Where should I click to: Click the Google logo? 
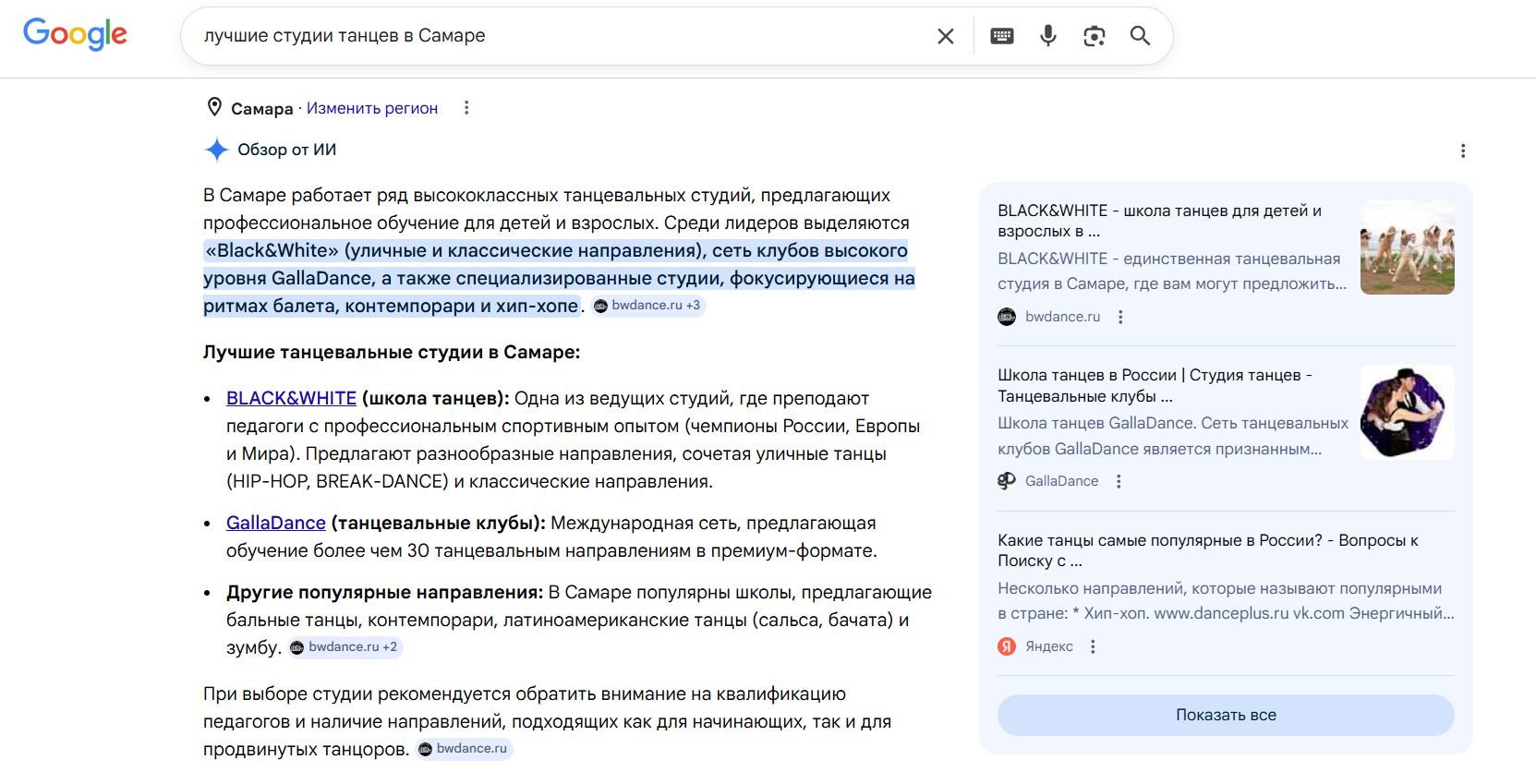(x=76, y=34)
